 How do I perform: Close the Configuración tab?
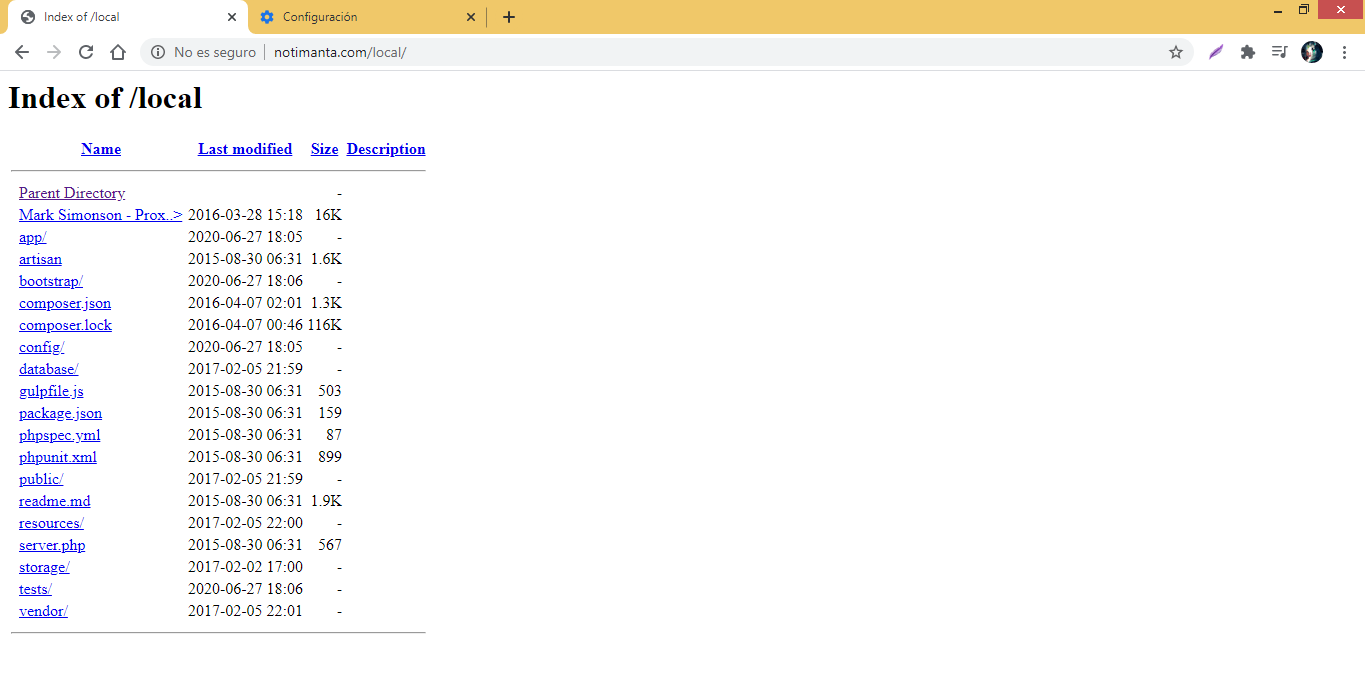click(472, 17)
